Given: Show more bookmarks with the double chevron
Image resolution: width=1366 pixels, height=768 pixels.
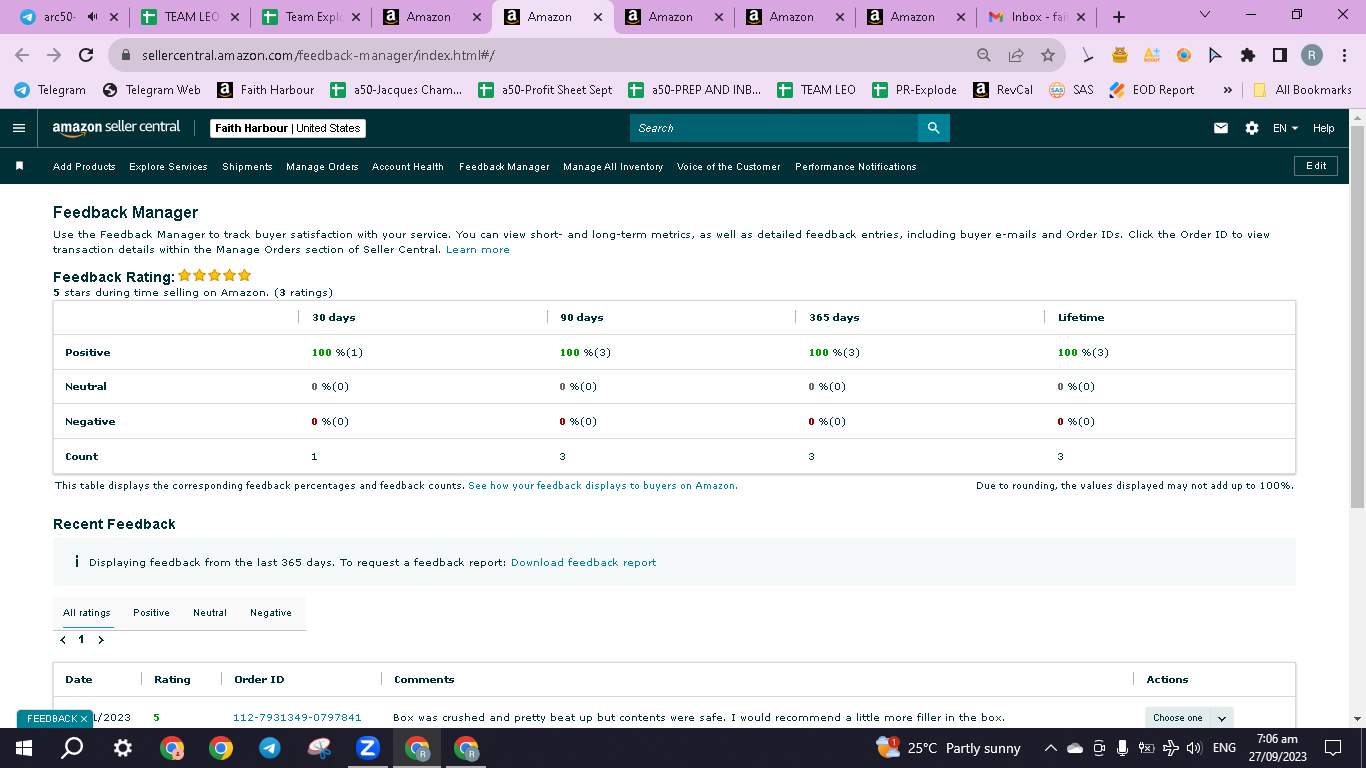Looking at the screenshot, I should pyautogui.click(x=1227, y=90).
